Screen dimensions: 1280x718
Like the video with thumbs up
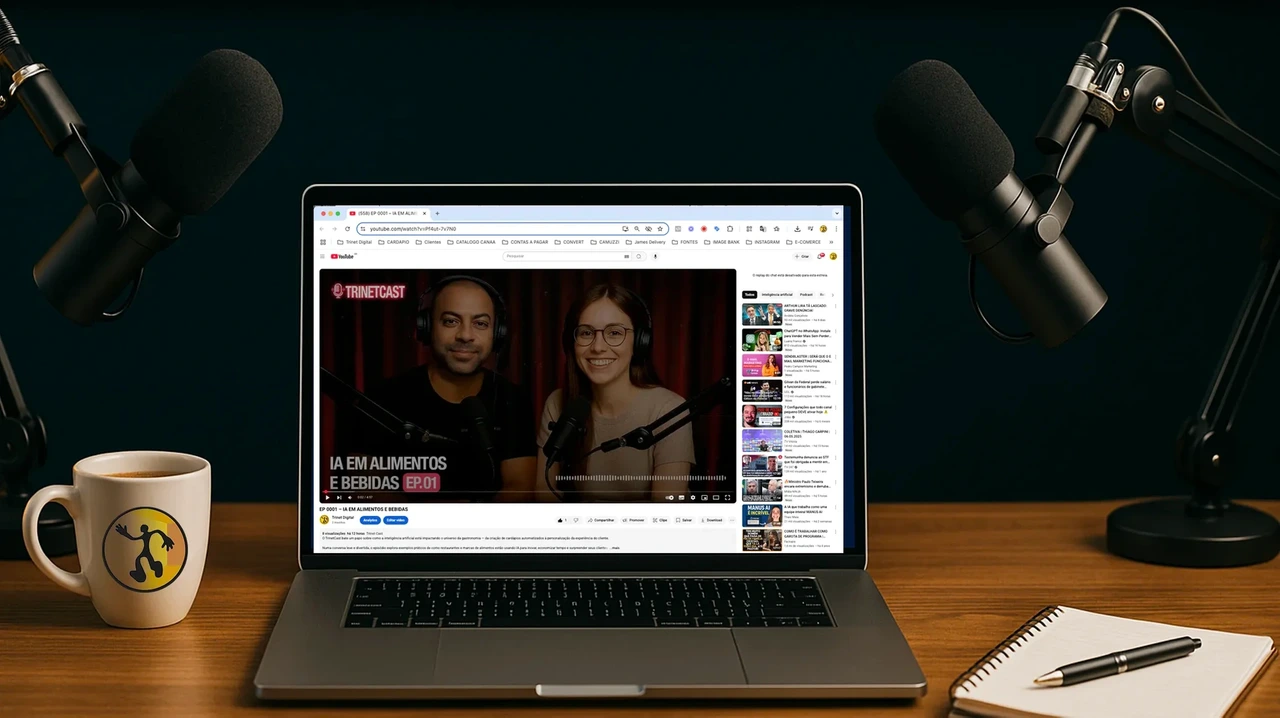[562, 520]
